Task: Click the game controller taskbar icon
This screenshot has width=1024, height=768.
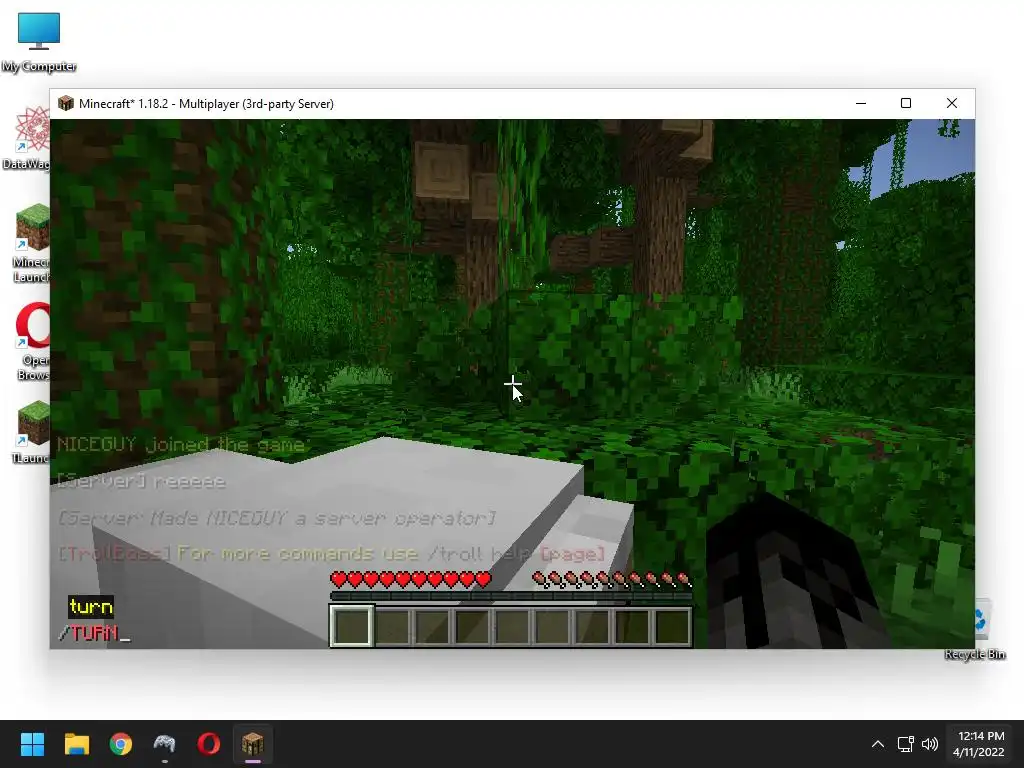Action: [165, 744]
